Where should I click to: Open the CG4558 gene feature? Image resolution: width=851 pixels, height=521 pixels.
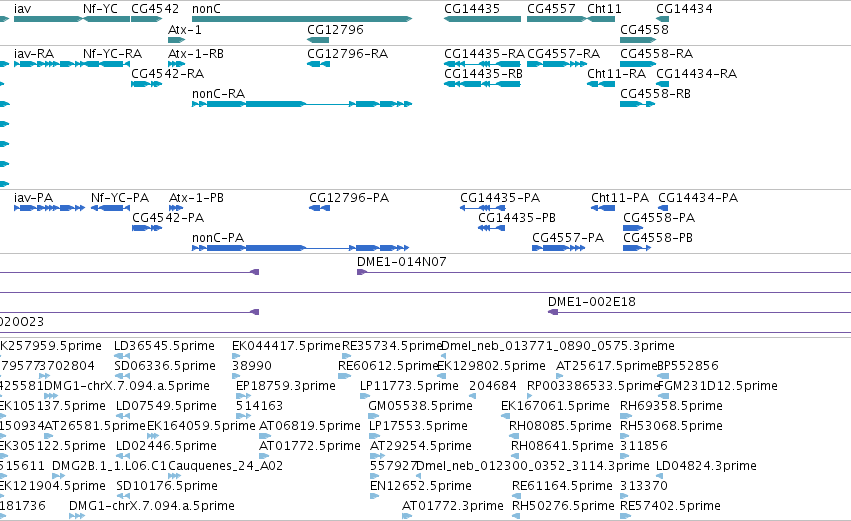coord(638,40)
